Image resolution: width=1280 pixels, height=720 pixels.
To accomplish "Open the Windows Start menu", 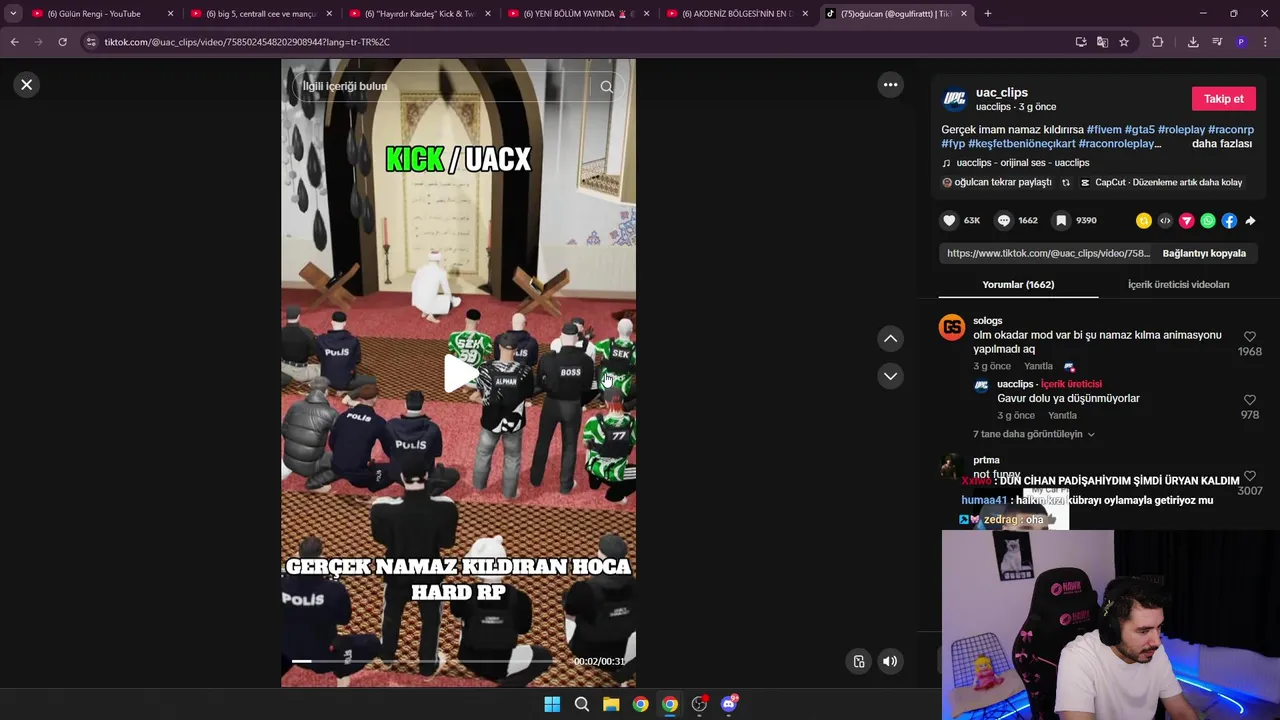I will point(552,704).
